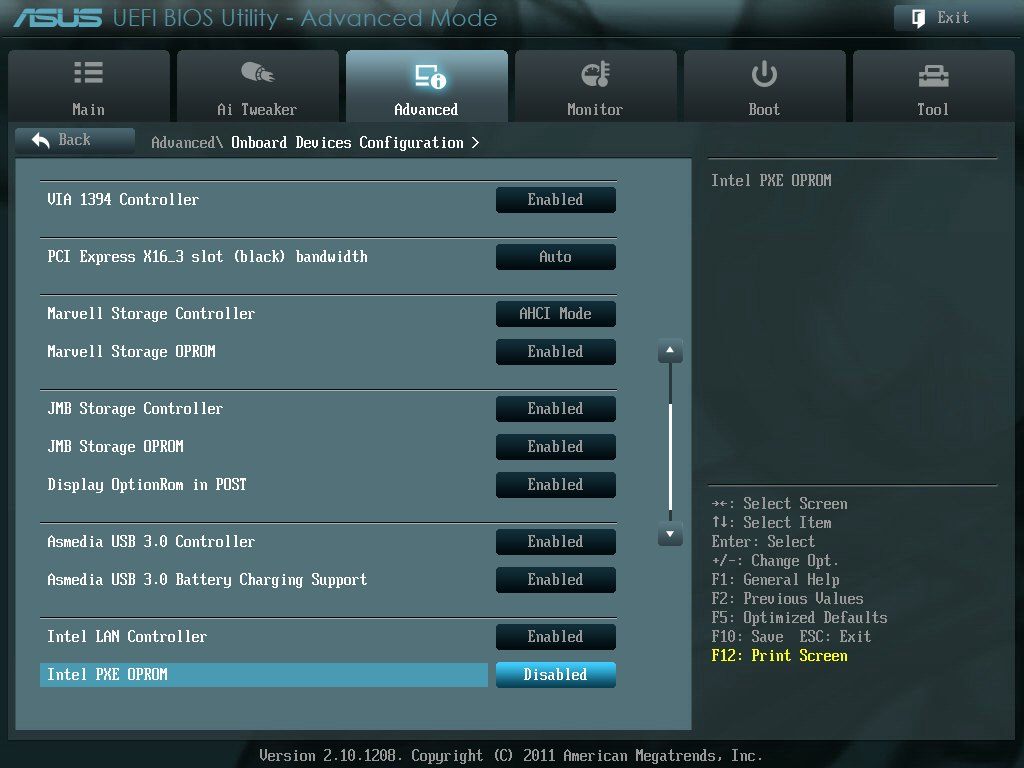
Task: Switch to Ai Tweaker tab
Action: pyautogui.click(x=257, y=86)
